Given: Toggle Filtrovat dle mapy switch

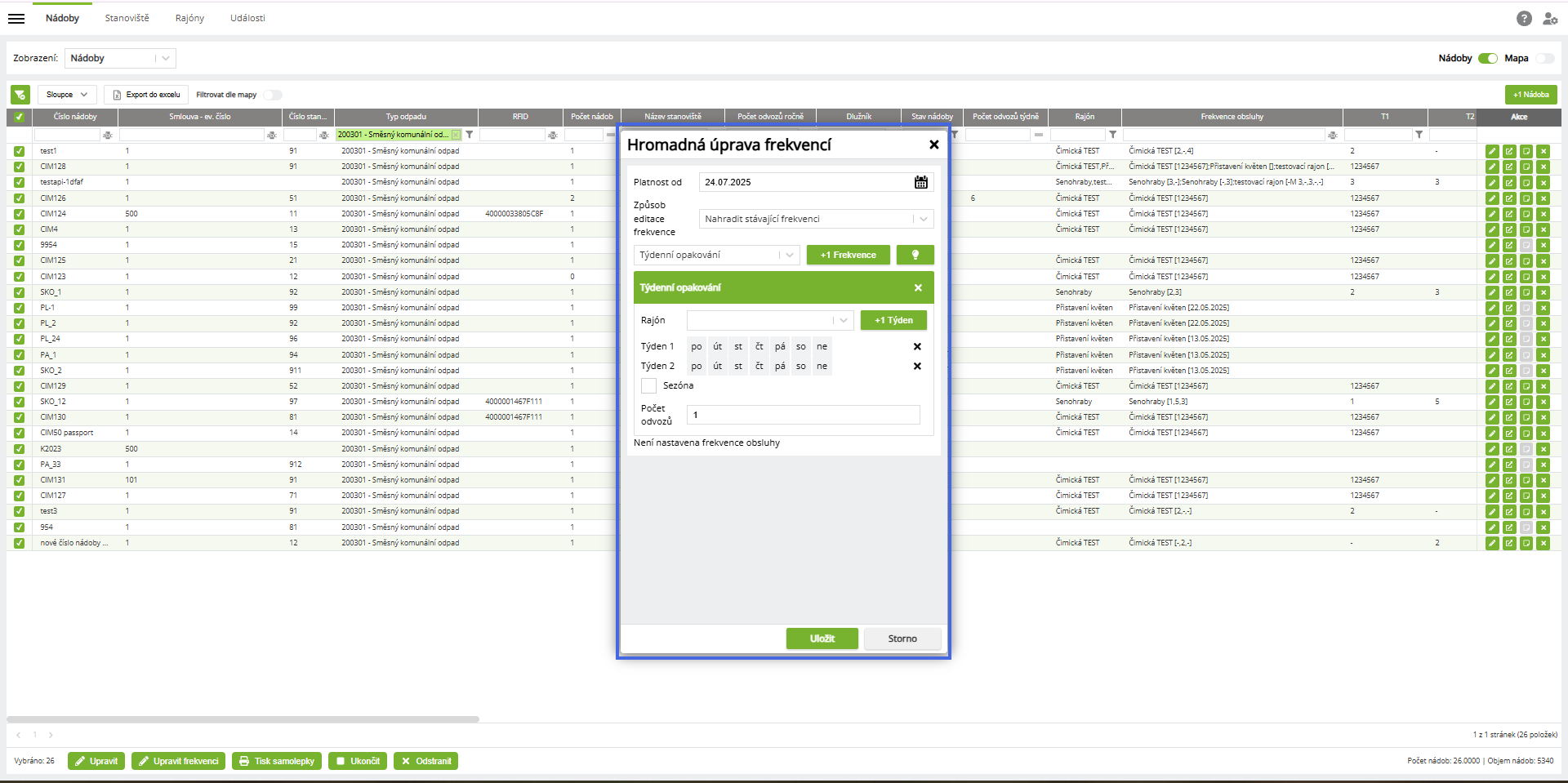Looking at the screenshot, I should point(272,95).
